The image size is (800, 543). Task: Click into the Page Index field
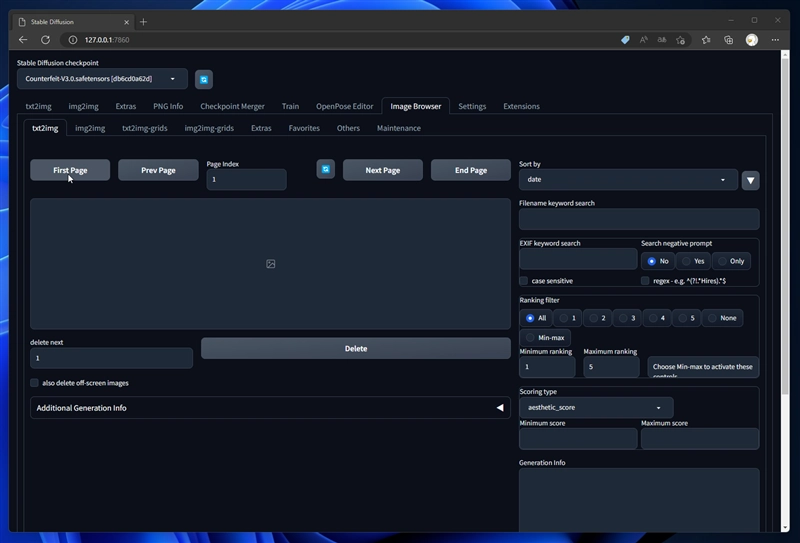[246, 180]
